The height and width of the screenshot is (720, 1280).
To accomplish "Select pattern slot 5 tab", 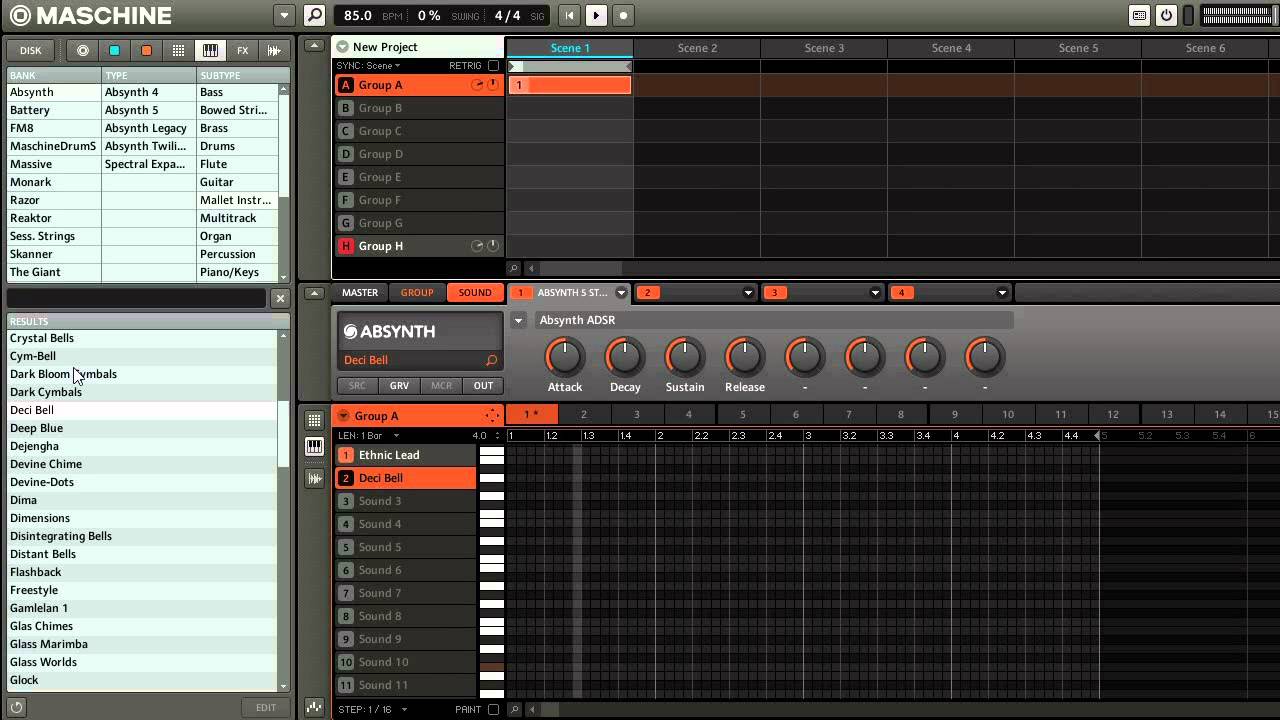I will pyautogui.click(x=742, y=415).
